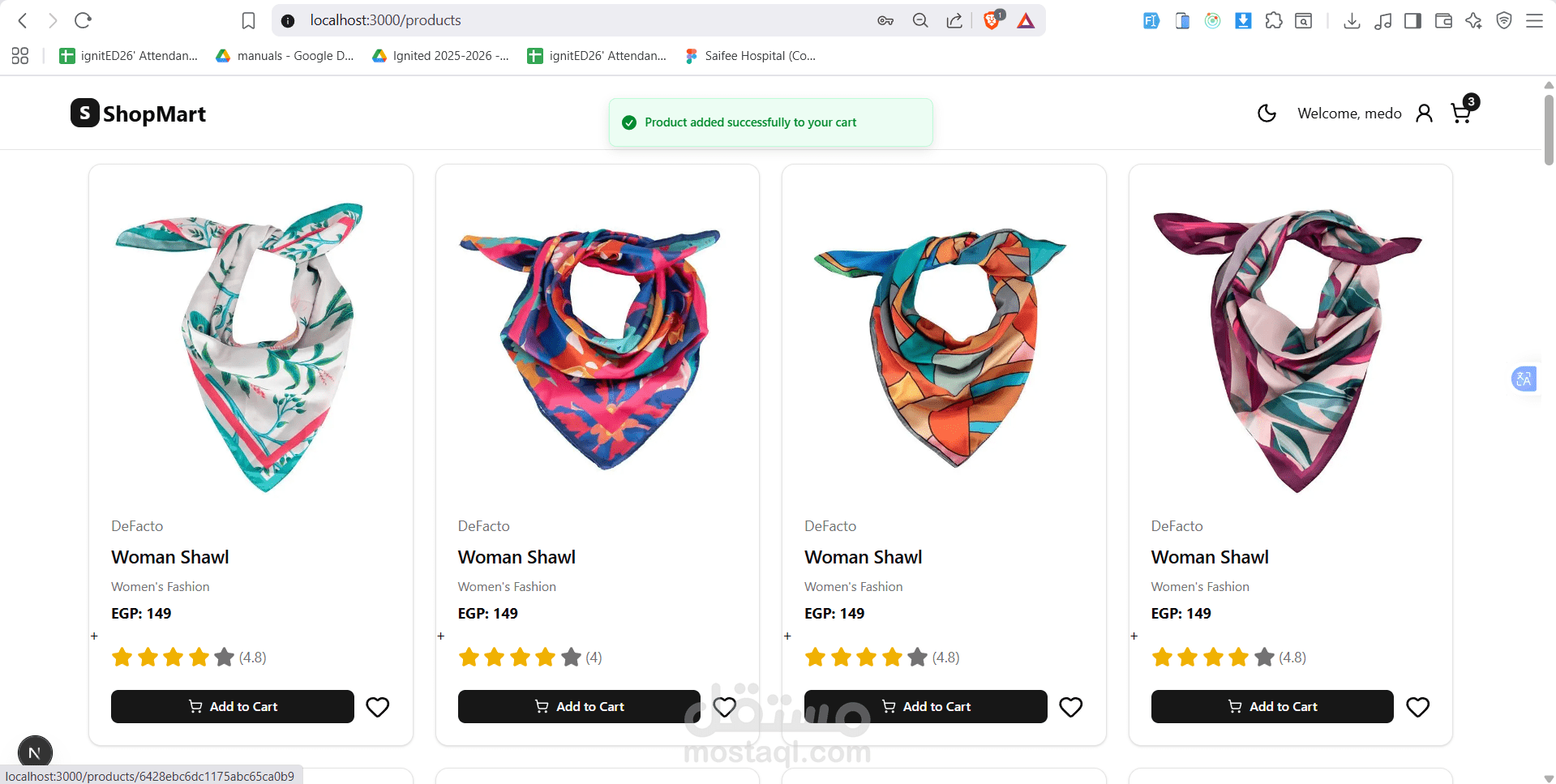Open the Saifee Hospital bookmark
The height and width of the screenshot is (784, 1556).
coord(750,55)
